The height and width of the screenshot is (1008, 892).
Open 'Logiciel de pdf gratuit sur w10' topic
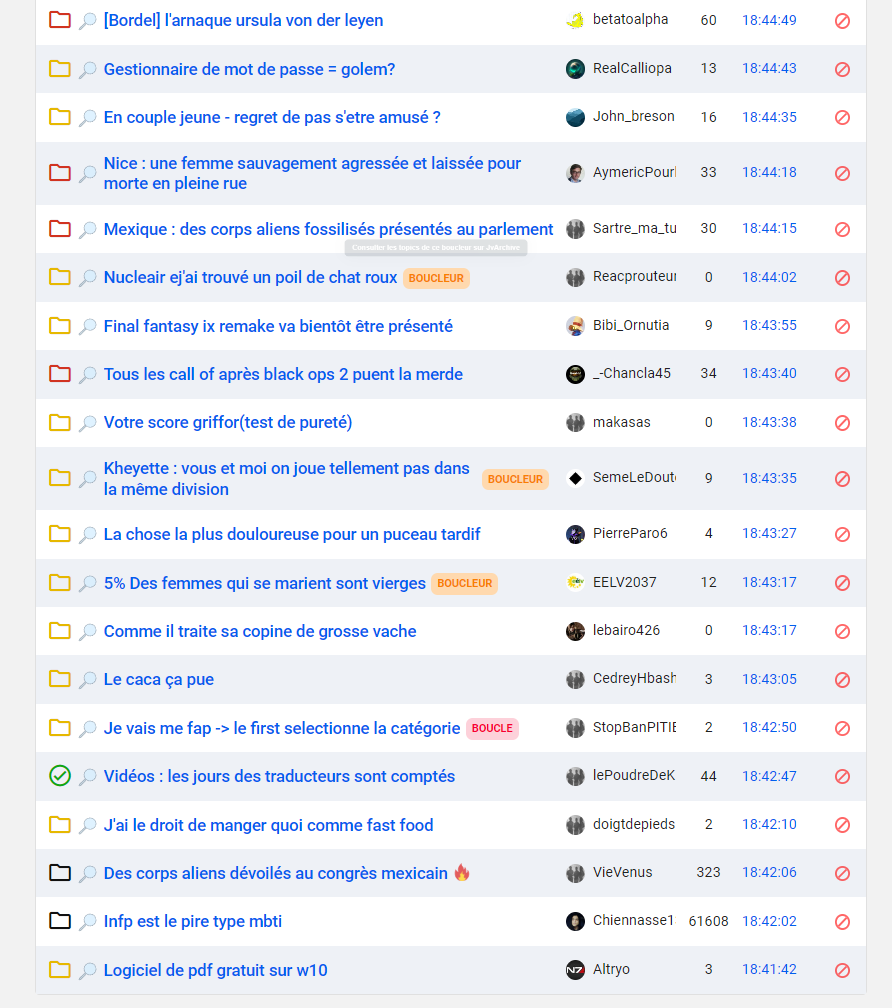[x=216, y=970]
